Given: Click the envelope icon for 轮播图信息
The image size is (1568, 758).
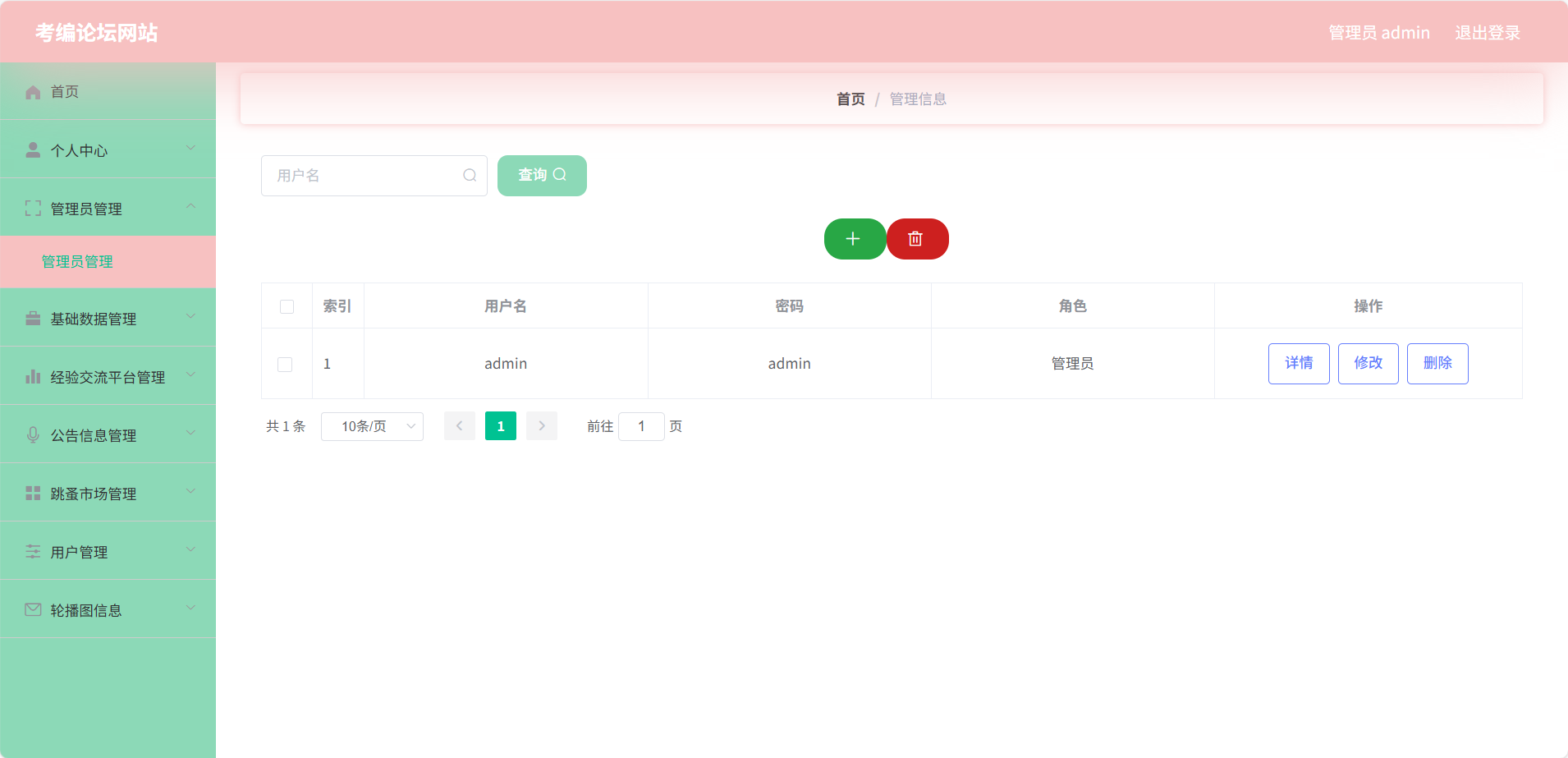Looking at the screenshot, I should (33, 609).
